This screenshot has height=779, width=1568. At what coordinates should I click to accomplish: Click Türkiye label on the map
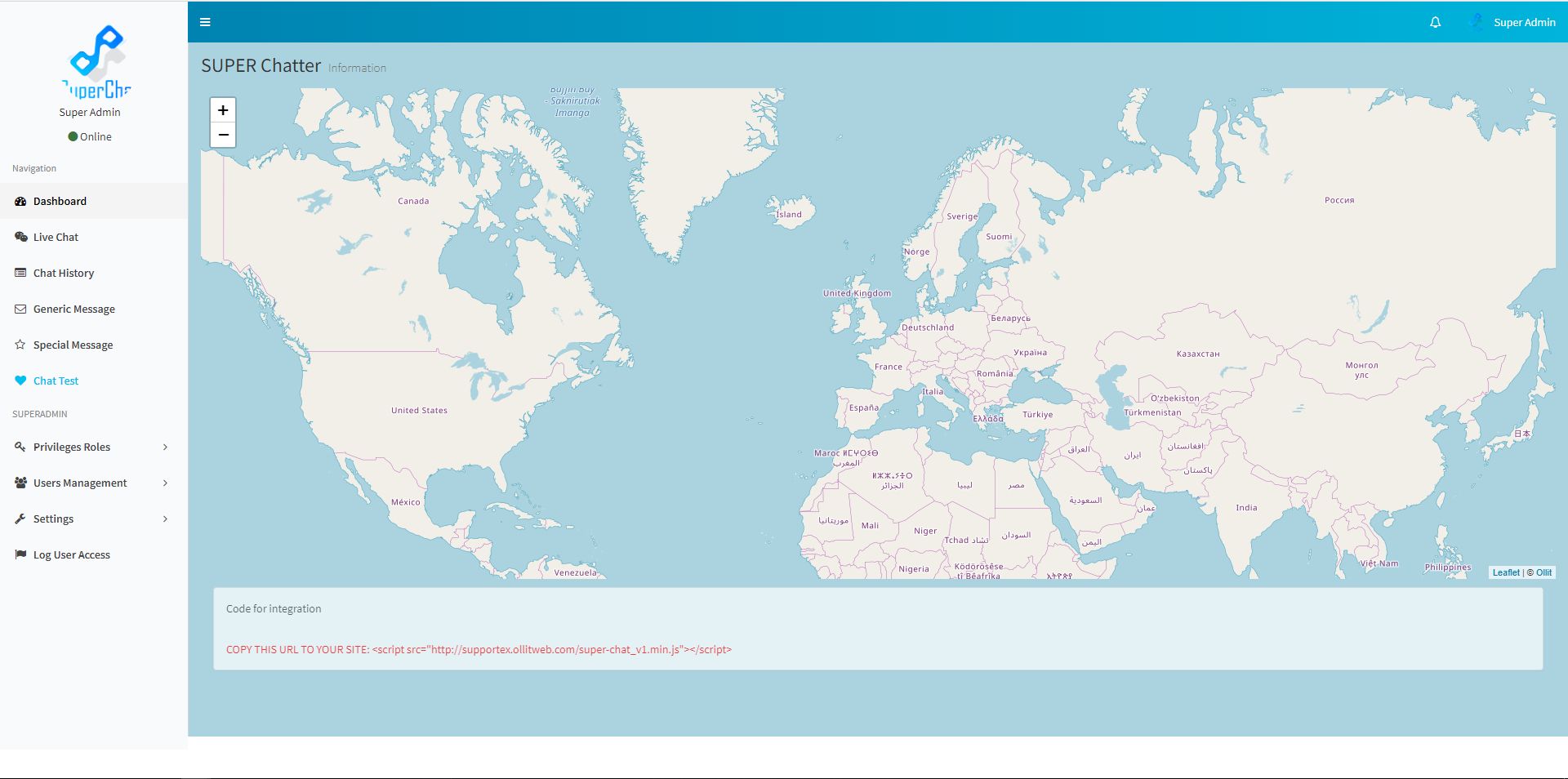pos(1038,414)
